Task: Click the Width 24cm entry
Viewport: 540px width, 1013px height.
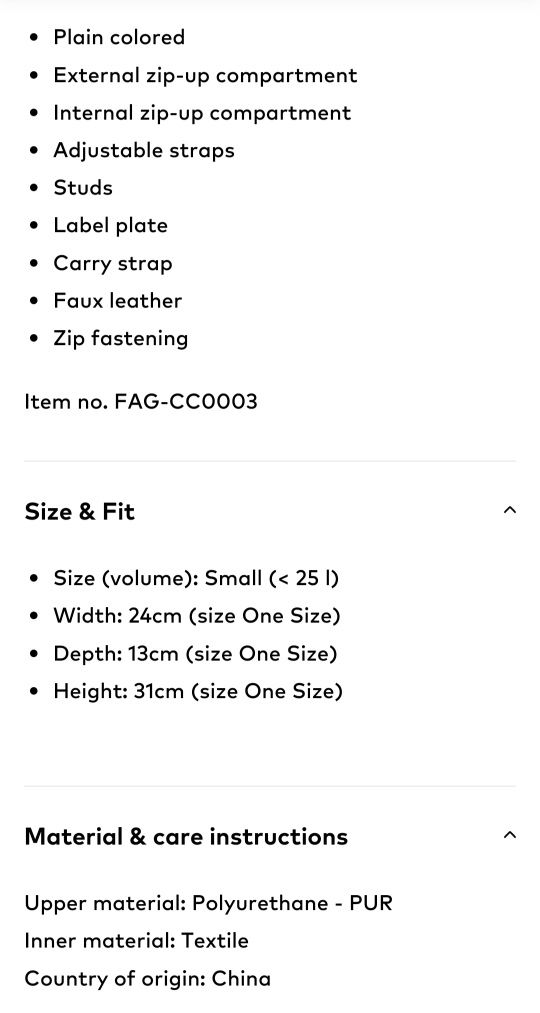Action: pos(197,616)
